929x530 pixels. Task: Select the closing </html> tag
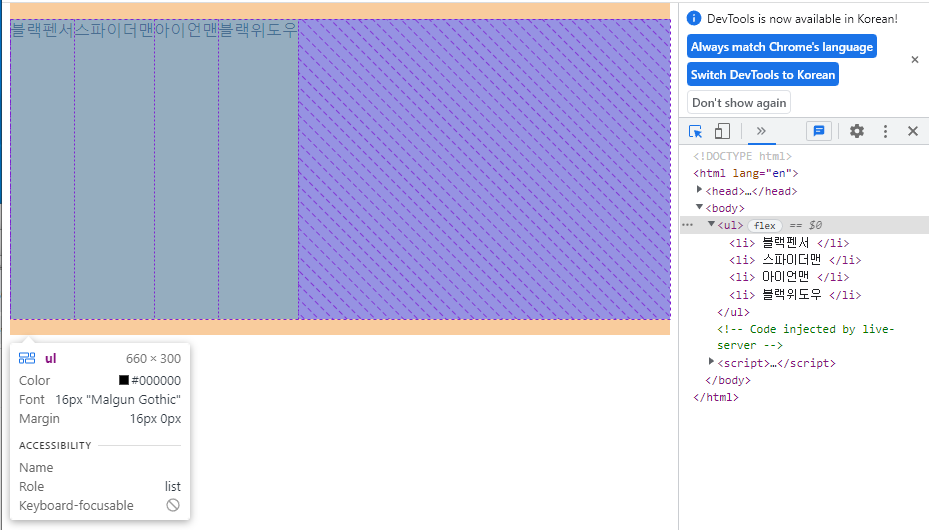[x=716, y=397]
